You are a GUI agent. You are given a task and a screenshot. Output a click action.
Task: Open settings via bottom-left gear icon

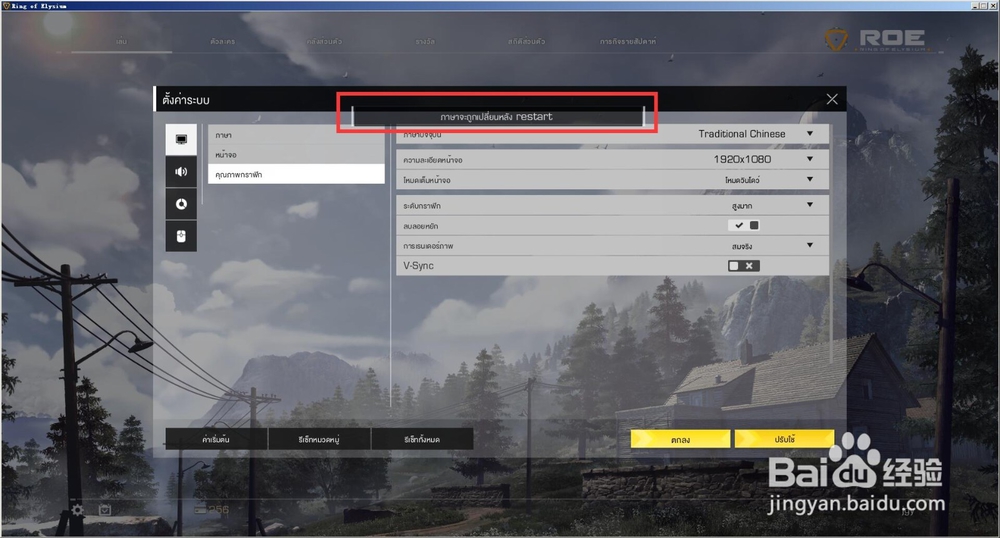(x=78, y=510)
